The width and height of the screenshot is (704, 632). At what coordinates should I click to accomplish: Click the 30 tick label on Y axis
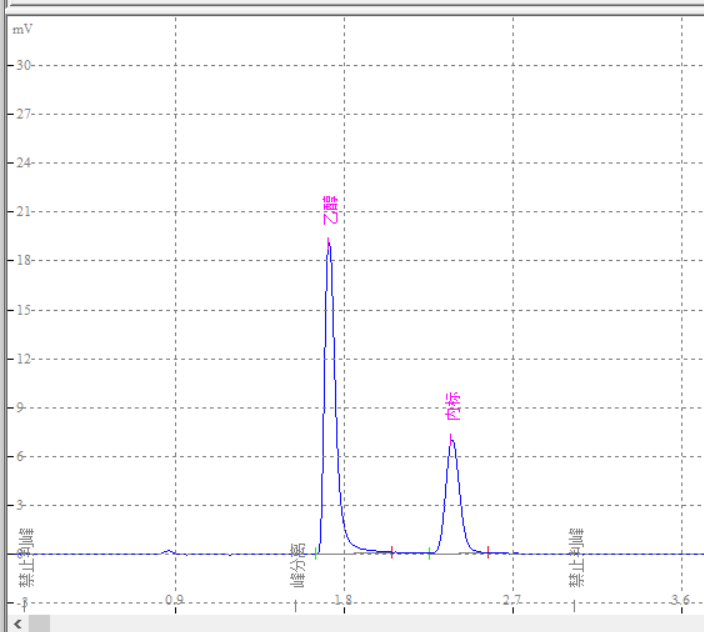24,65
